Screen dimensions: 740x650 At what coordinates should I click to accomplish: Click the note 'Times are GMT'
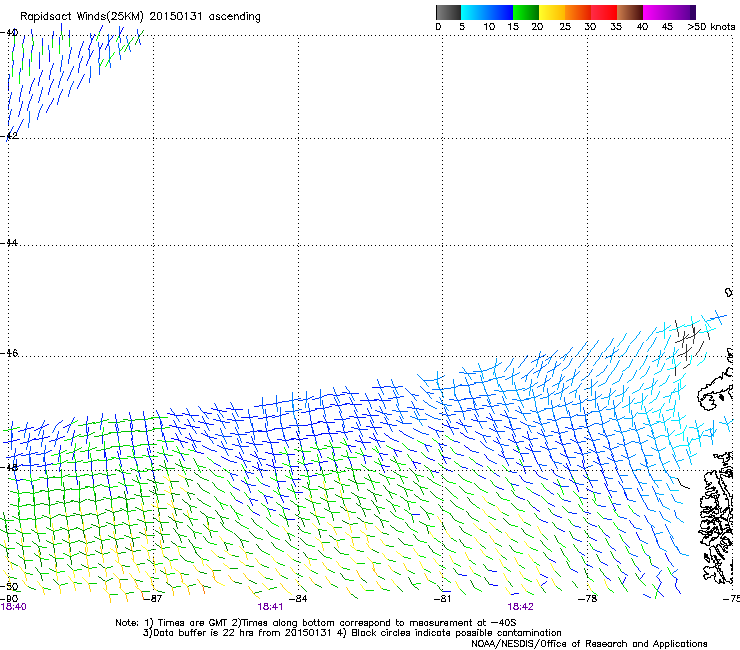(193, 623)
